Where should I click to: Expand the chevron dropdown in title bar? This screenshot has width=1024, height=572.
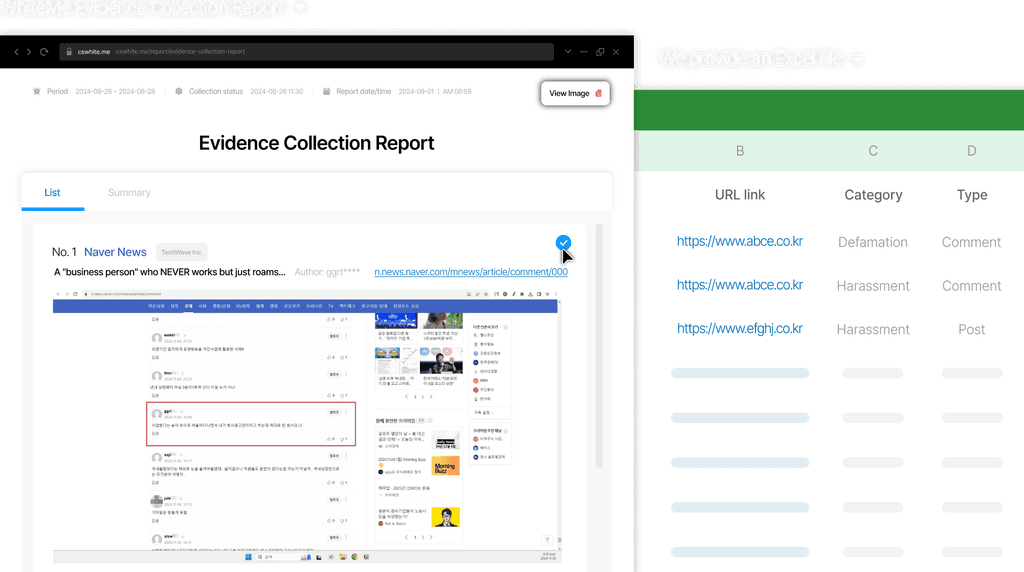click(x=568, y=52)
